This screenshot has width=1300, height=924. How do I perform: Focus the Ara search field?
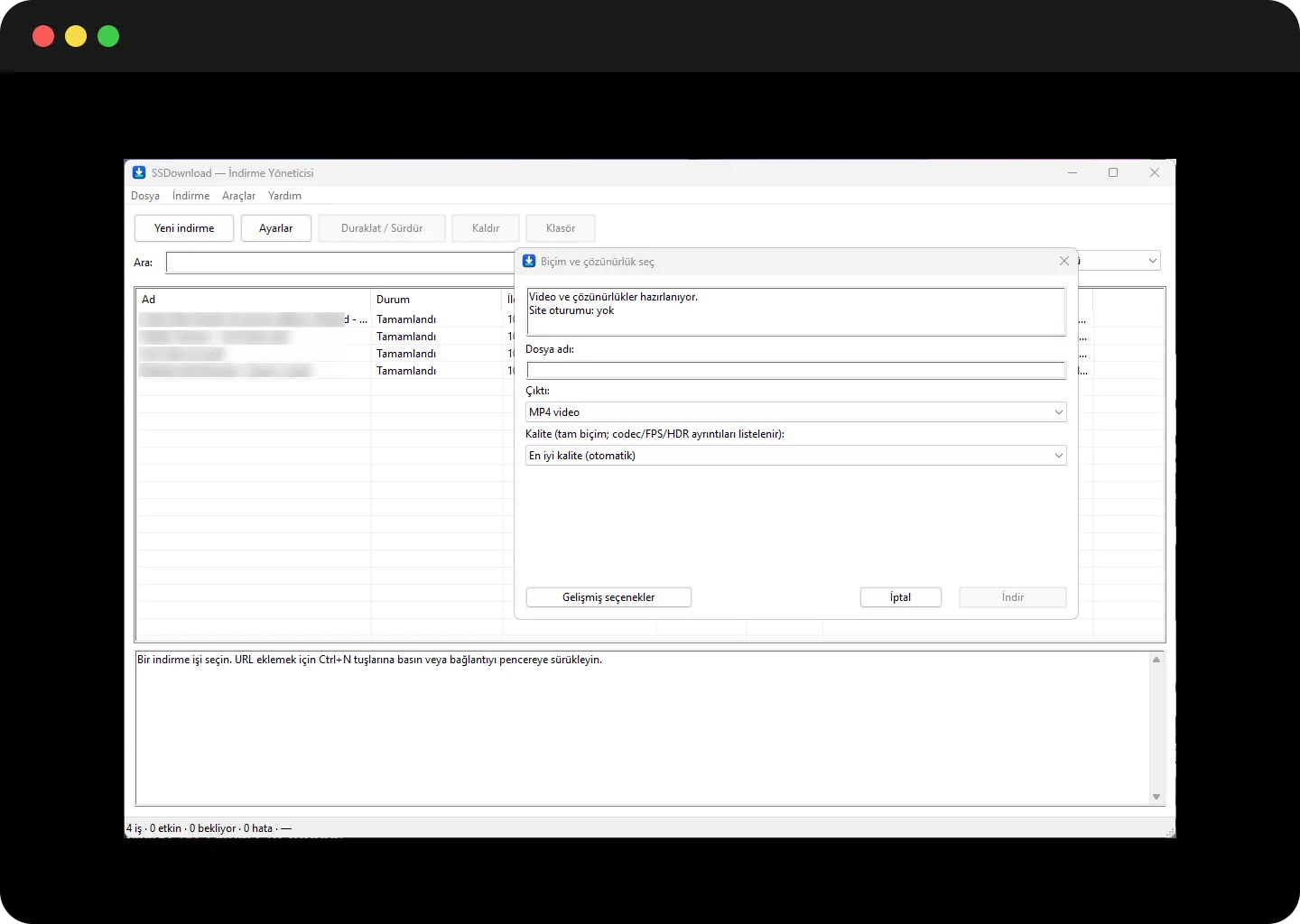(x=339, y=263)
